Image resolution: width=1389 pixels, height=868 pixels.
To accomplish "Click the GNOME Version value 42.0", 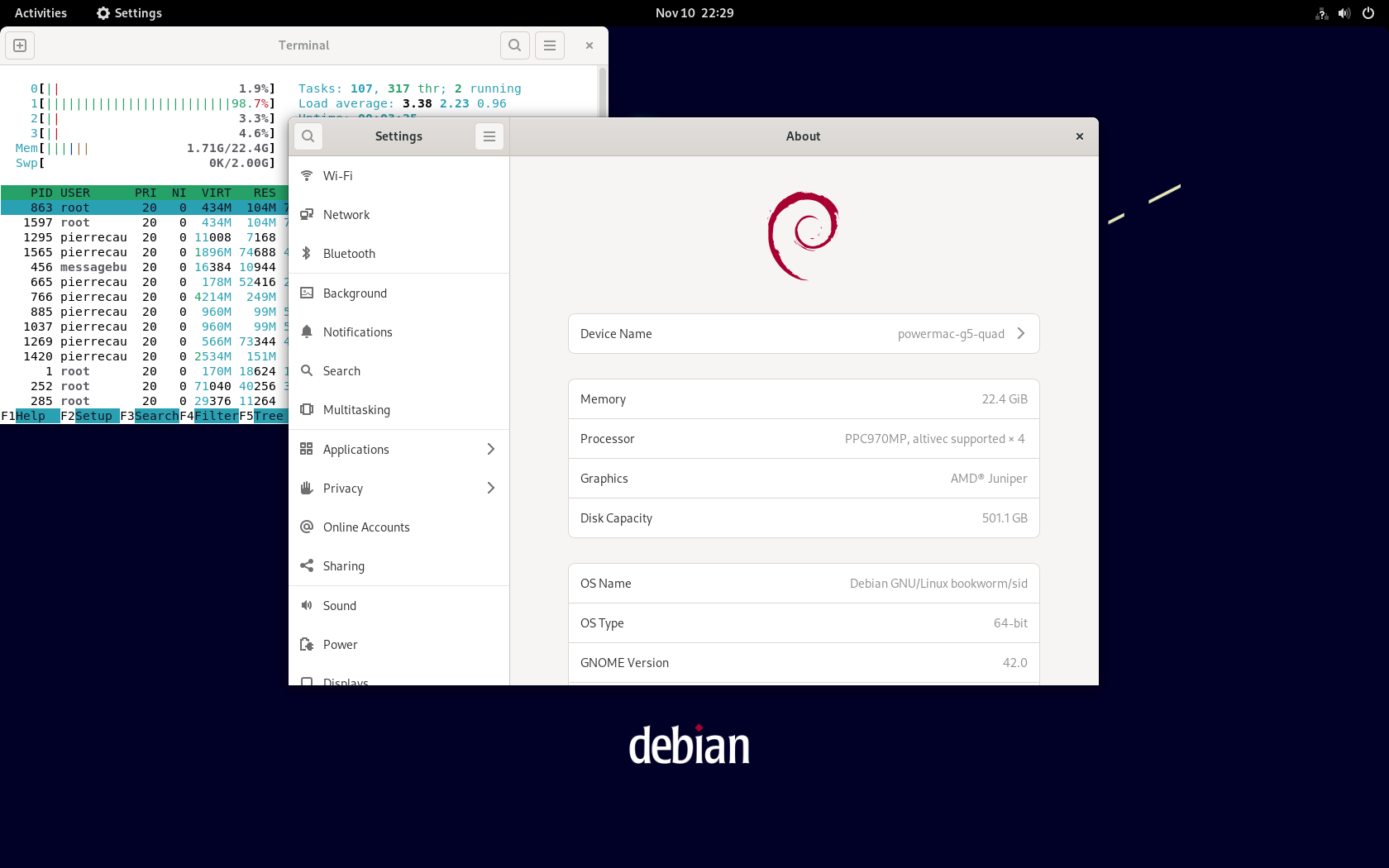I will tap(1014, 662).
